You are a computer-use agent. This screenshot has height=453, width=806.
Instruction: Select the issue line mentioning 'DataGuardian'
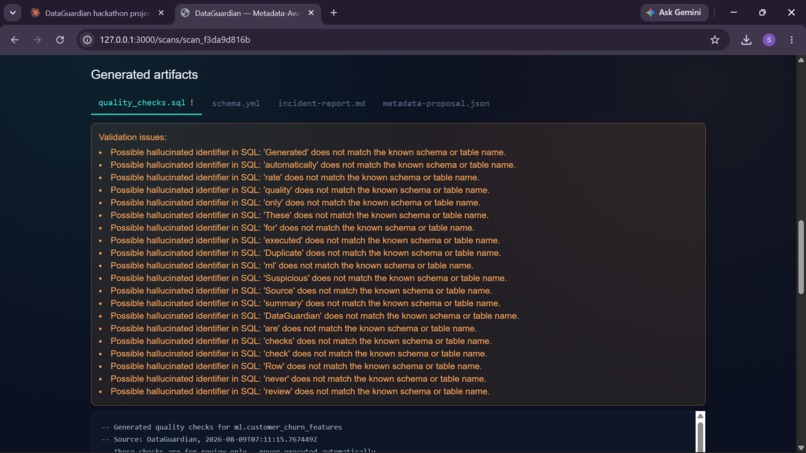coord(315,316)
